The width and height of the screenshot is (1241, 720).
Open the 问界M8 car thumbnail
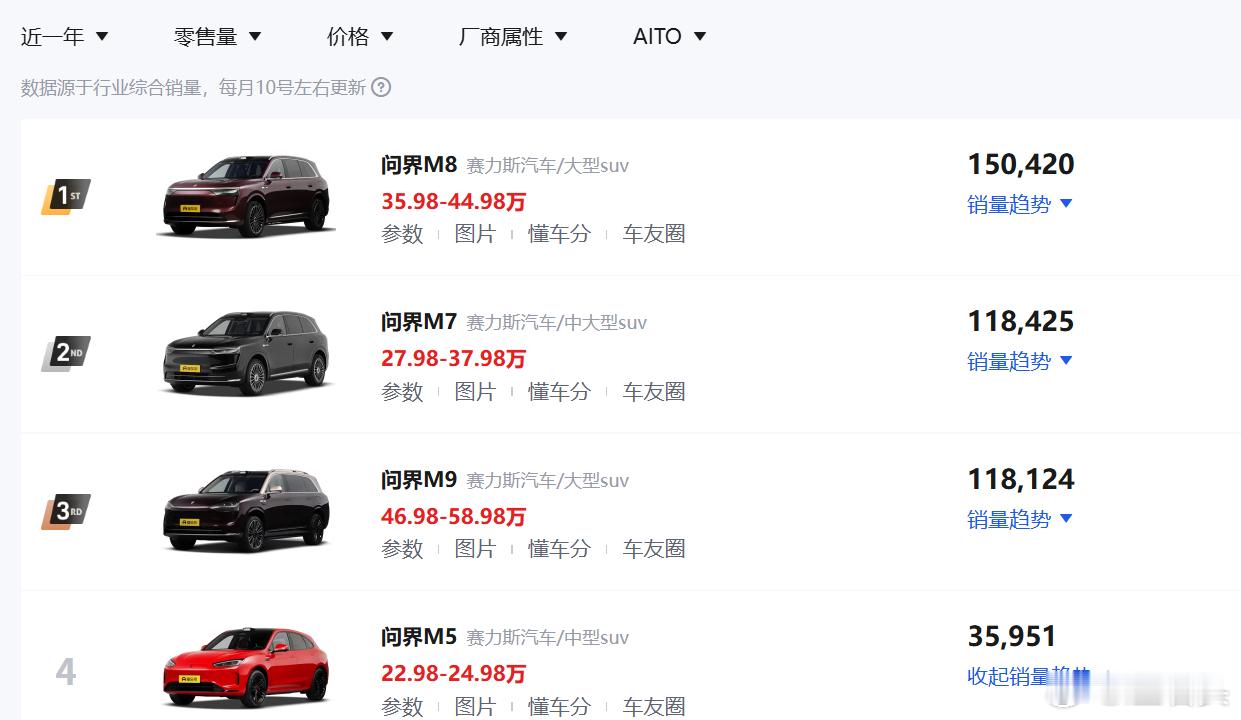click(246, 196)
